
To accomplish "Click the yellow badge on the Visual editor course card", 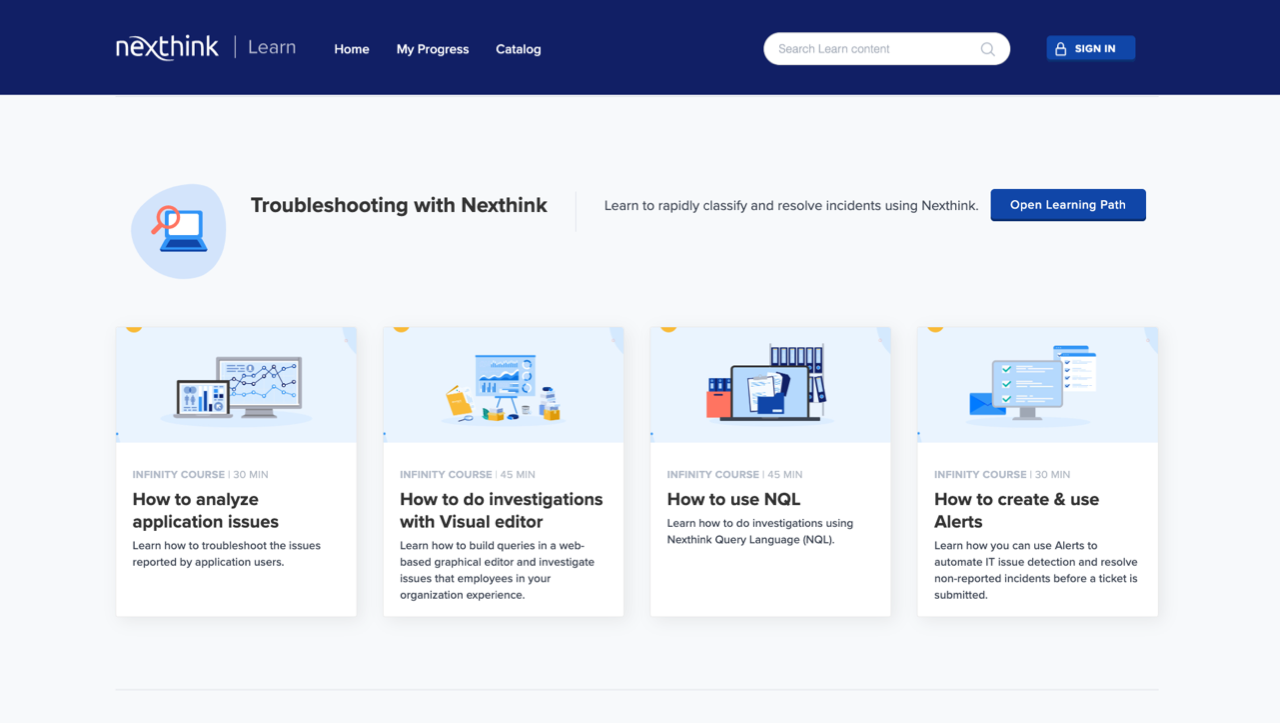I will point(400,328).
